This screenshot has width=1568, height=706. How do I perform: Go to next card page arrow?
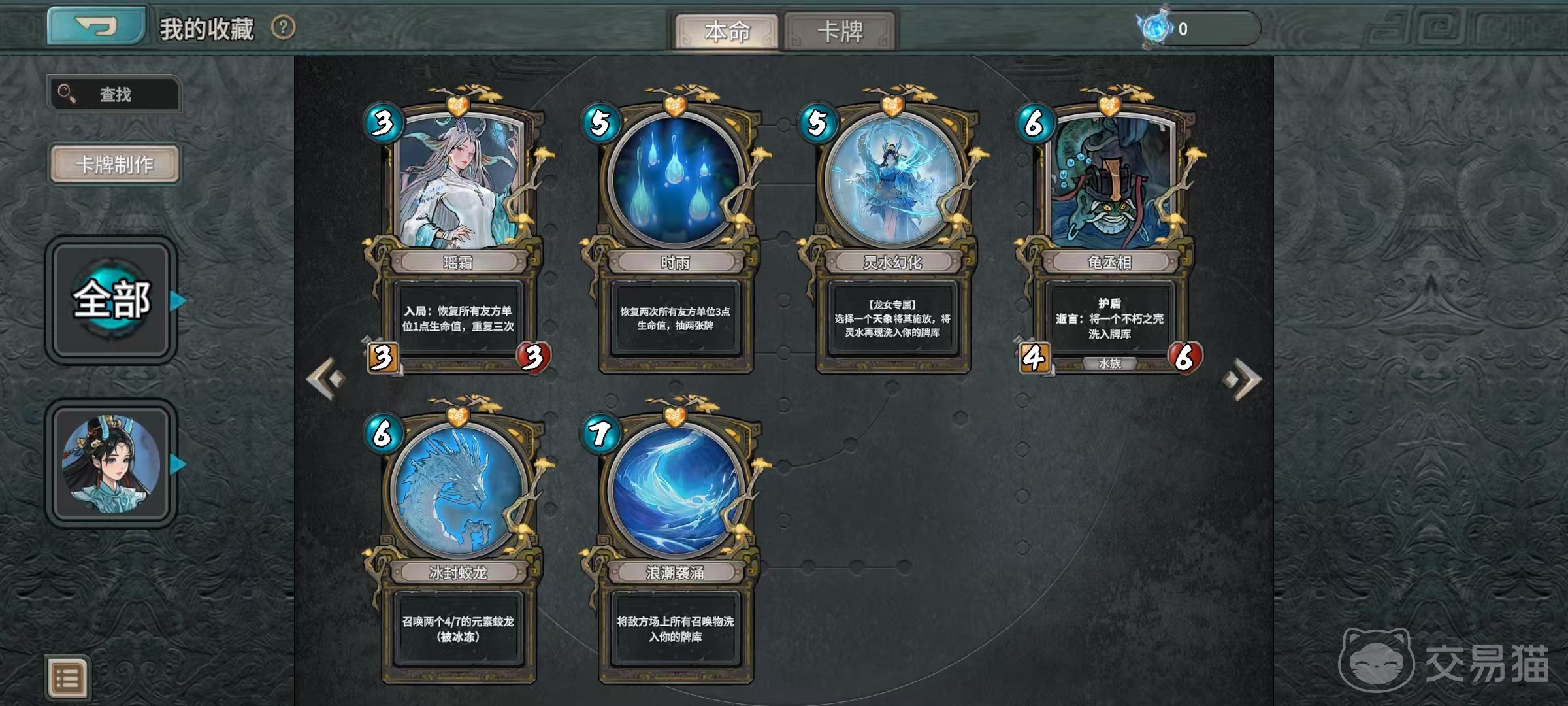point(1243,378)
